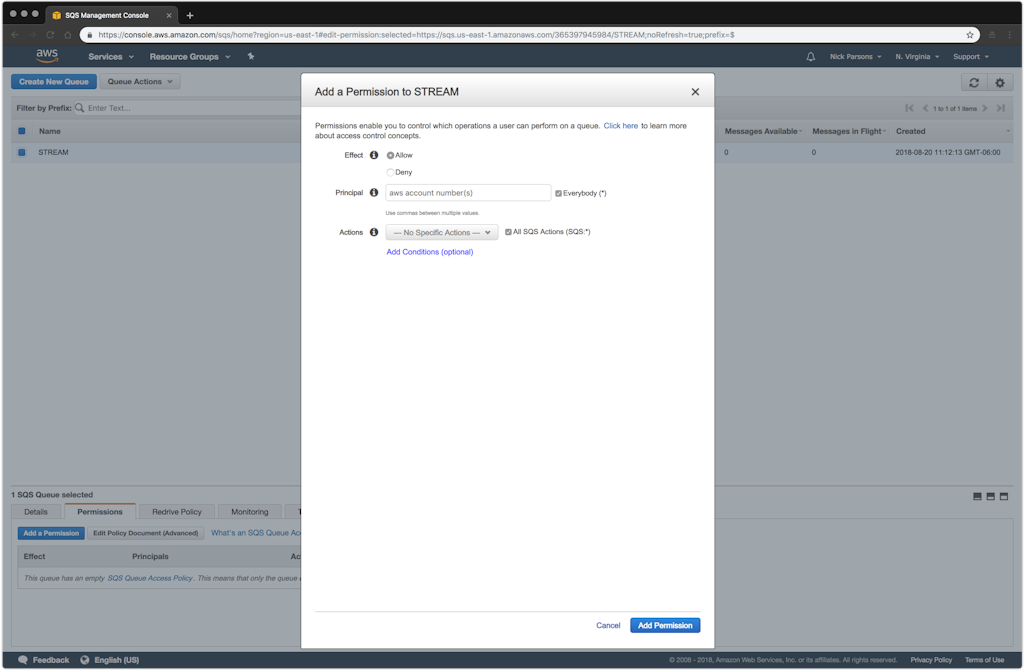The width and height of the screenshot is (1024, 671).
Task: Expand the No Specific Actions dropdown
Action: (441, 232)
